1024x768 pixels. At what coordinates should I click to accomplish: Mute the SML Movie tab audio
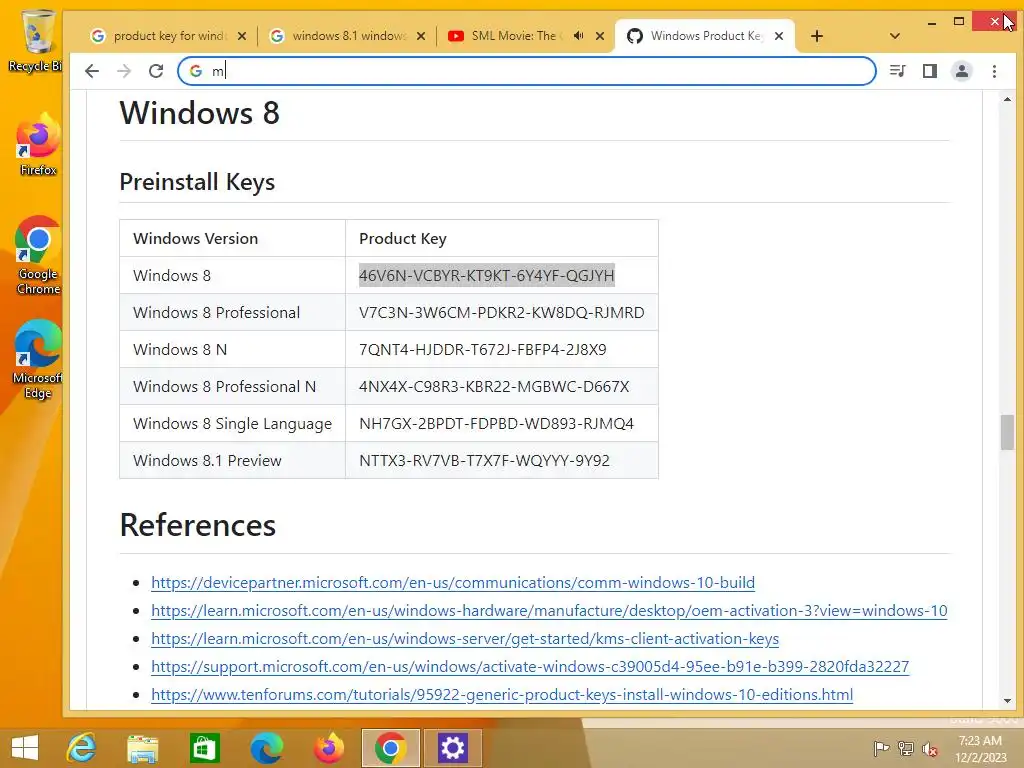(x=579, y=36)
